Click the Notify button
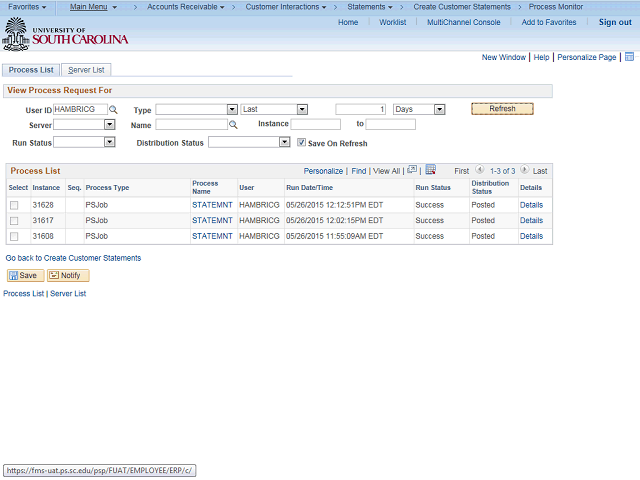 (x=68, y=276)
